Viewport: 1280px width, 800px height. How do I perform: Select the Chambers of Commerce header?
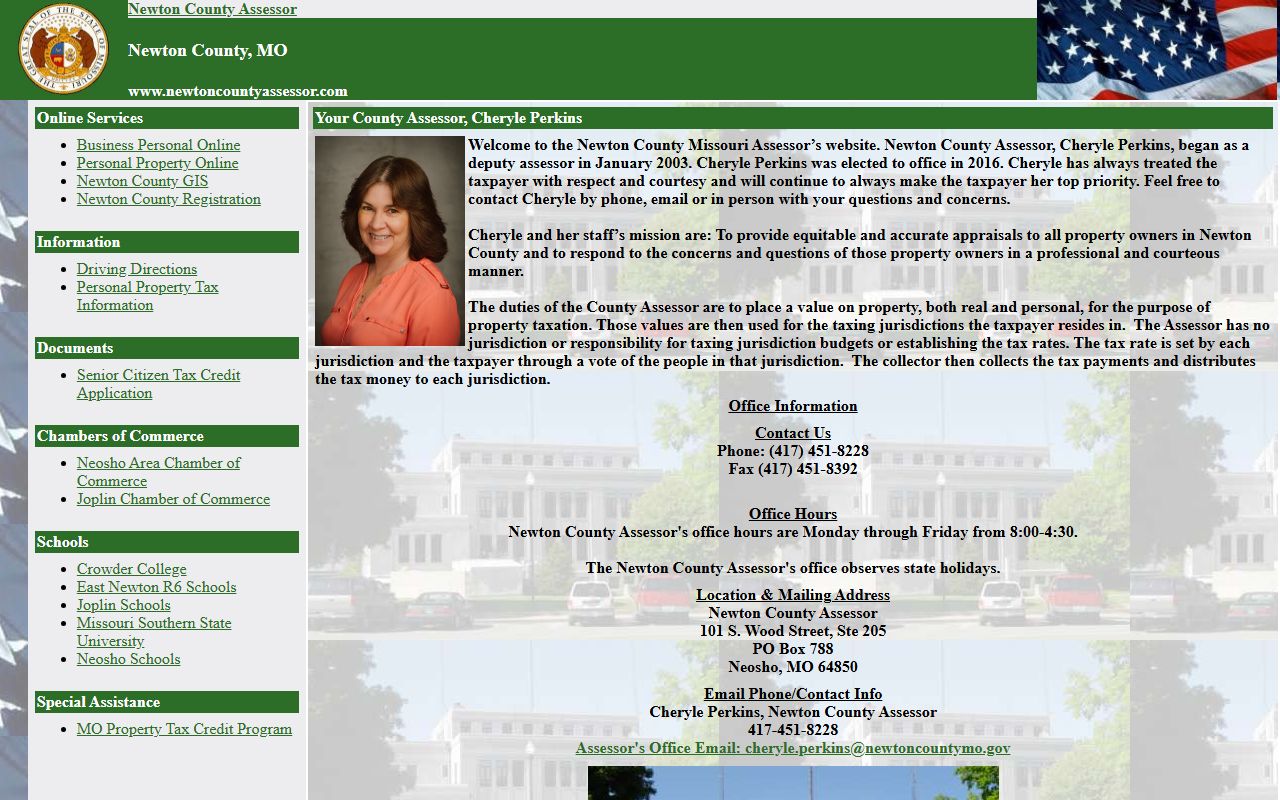pyautogui.click(x=167, y=436)
